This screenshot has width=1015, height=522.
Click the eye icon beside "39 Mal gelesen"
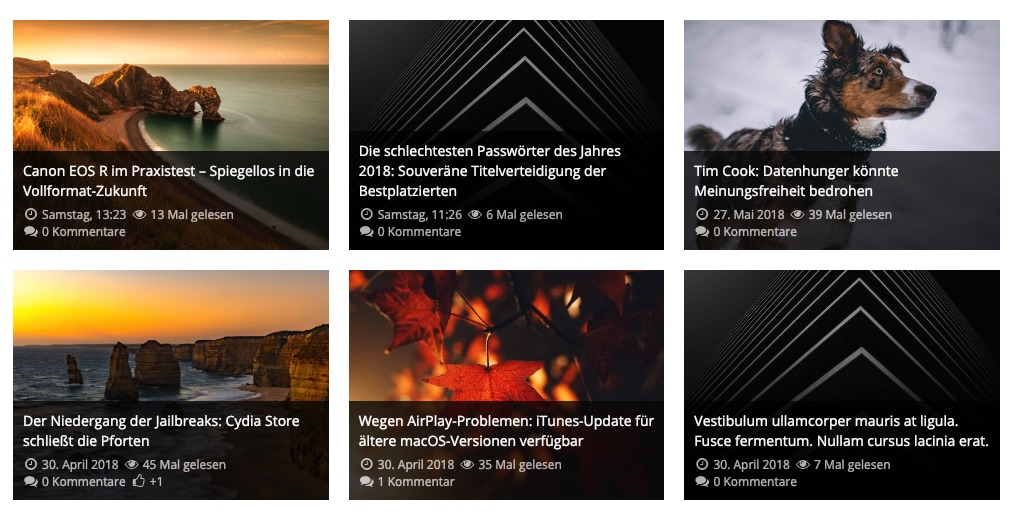pyautogui.click(x=798, y=215)
